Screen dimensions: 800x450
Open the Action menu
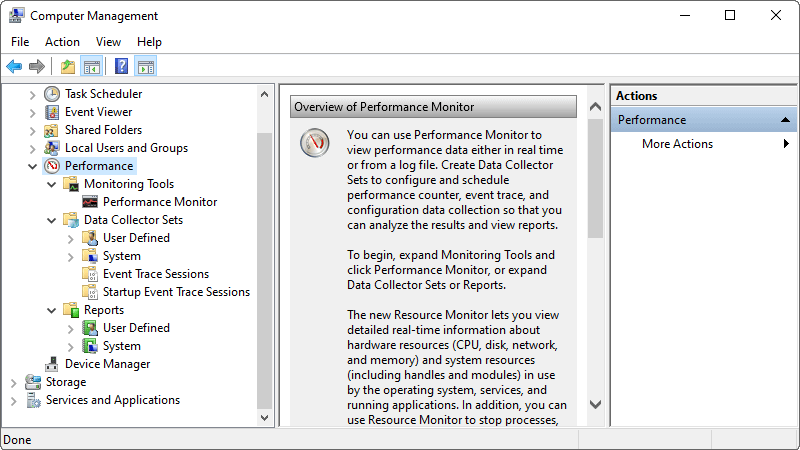pyautogui.click(x=62, y=42)
